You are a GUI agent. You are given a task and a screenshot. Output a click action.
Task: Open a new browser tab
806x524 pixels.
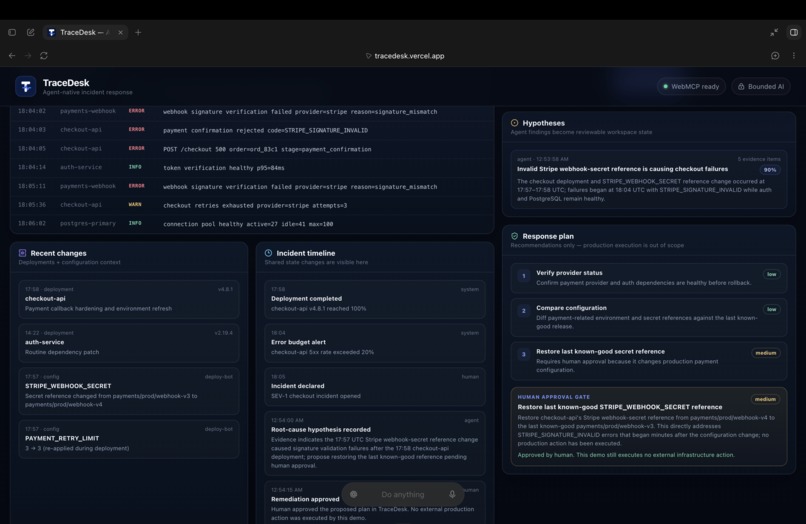coord(138,32)
